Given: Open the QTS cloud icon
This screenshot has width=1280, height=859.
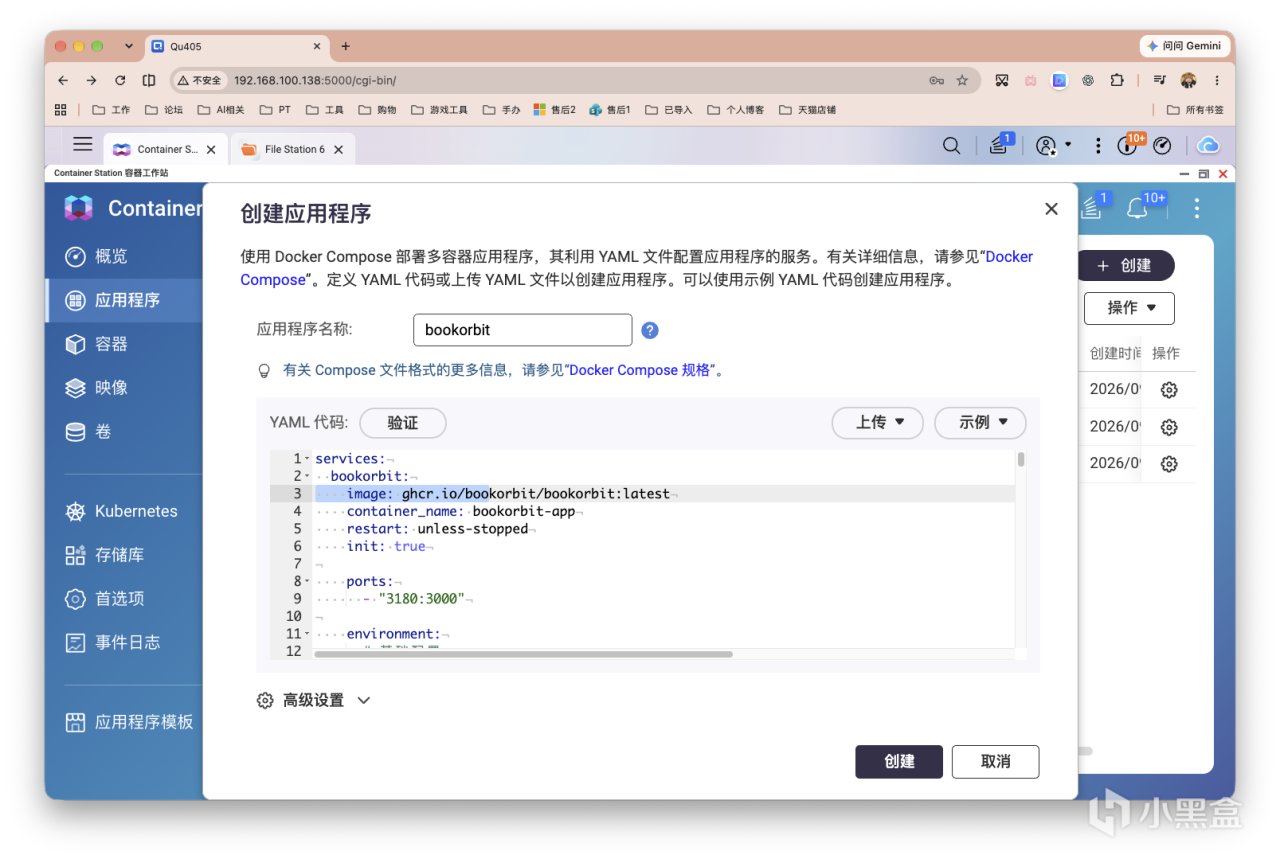Looking at the screenshot, I should (x=1208, y=146).
